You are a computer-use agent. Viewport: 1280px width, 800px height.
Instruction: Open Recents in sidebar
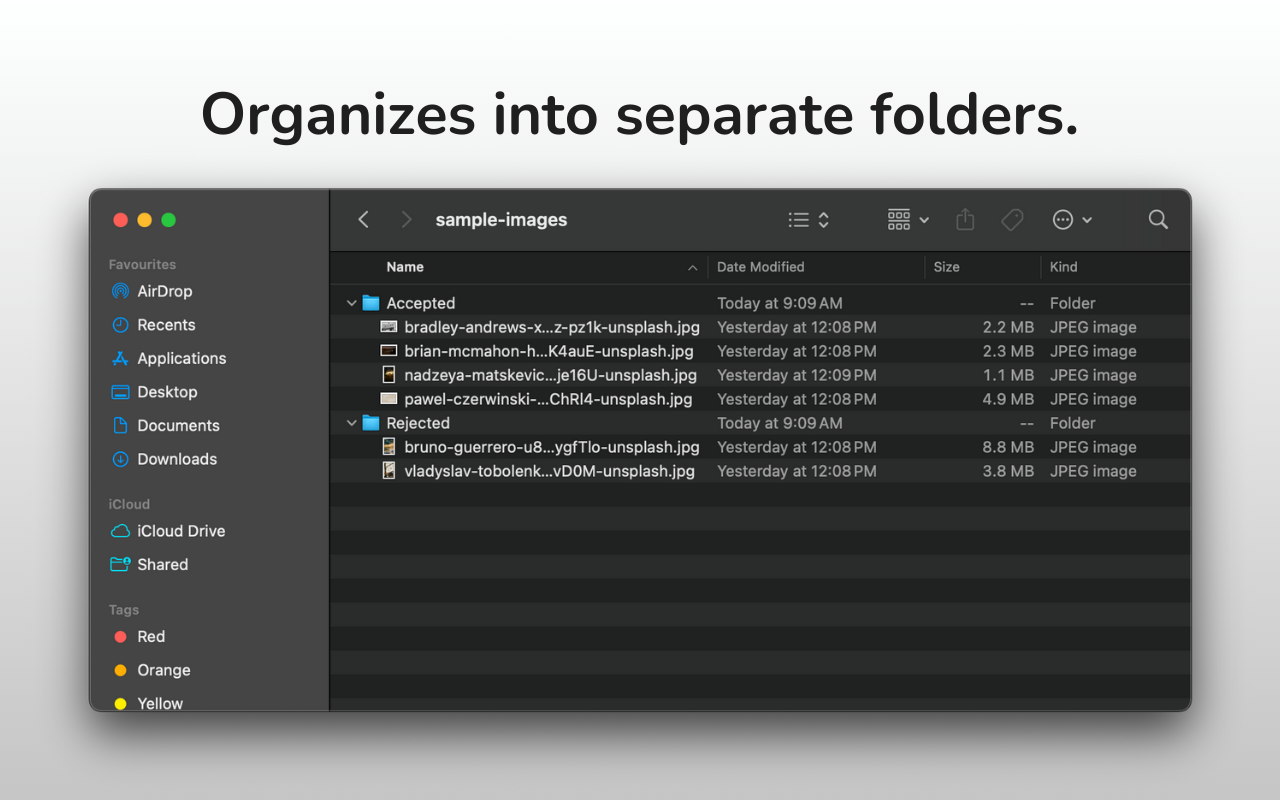(x=166, y=325)
